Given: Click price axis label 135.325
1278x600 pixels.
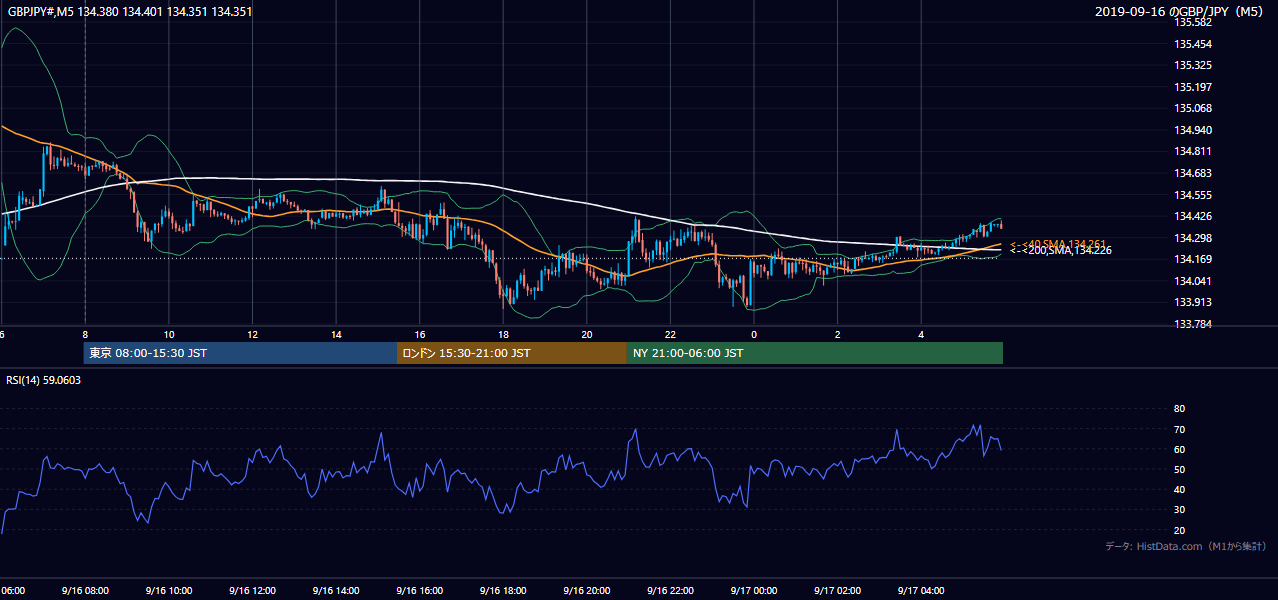Looking at the screenshot, I should click(1194, 65).
